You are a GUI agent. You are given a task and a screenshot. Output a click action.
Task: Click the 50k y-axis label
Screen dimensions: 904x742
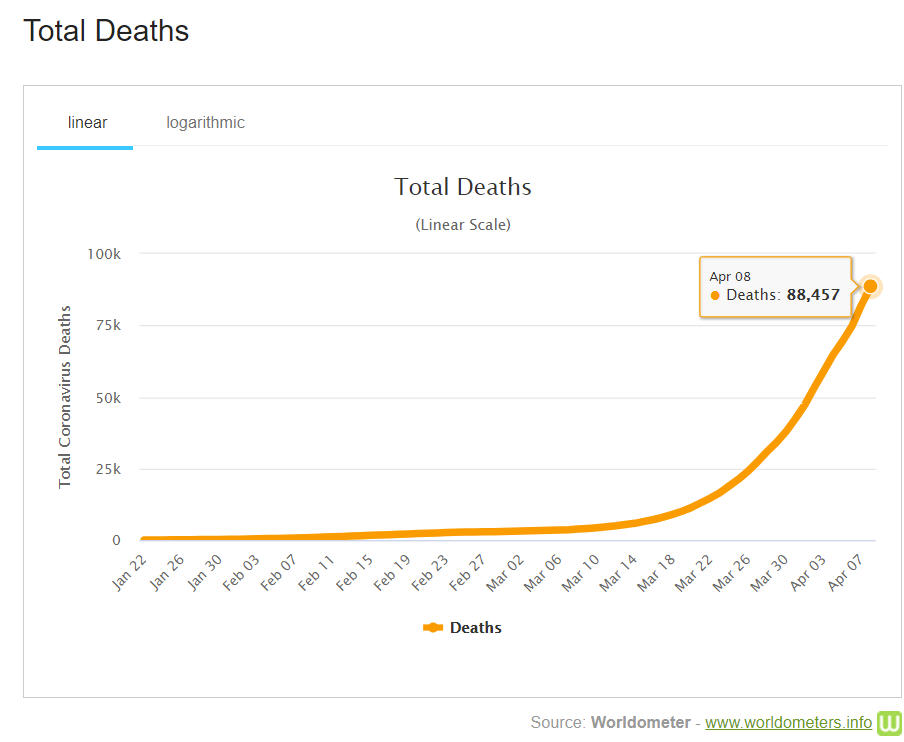pos(106,397)
